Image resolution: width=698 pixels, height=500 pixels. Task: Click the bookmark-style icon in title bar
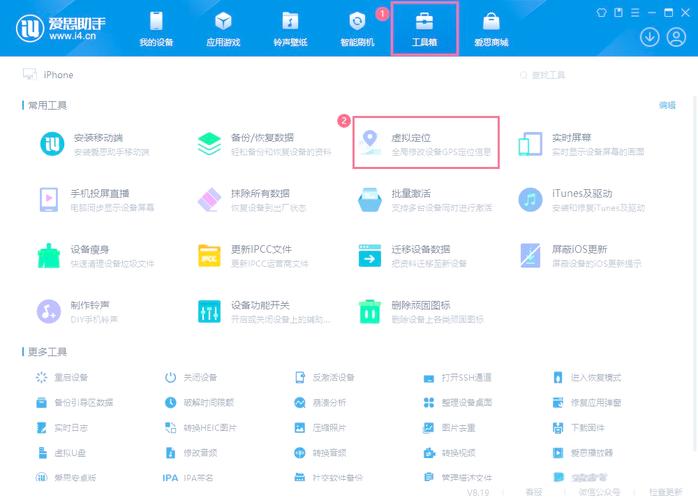[618, 12]
